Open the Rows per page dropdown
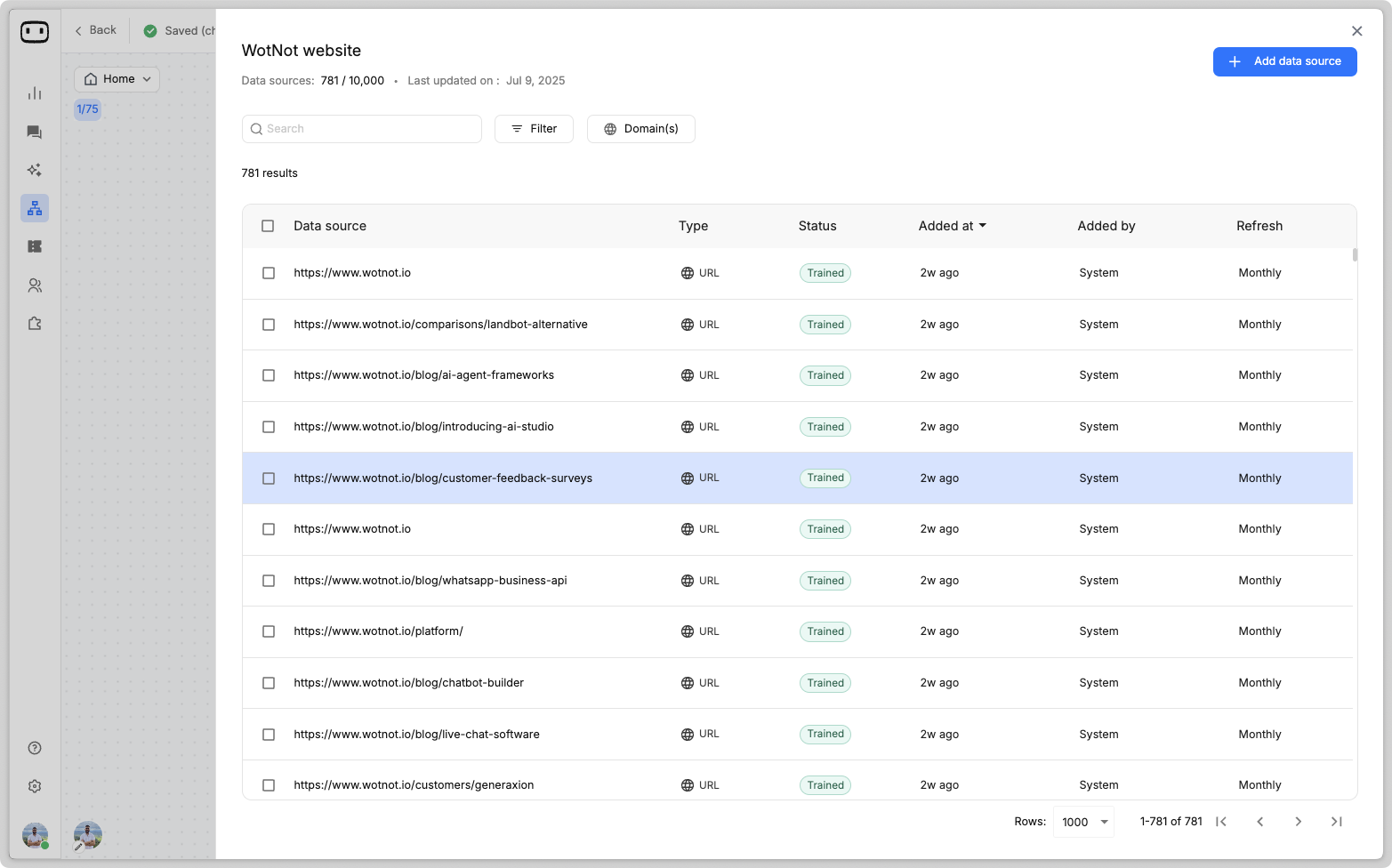The width and height of the screenshot is (1392, 868). click(1084, 822)
